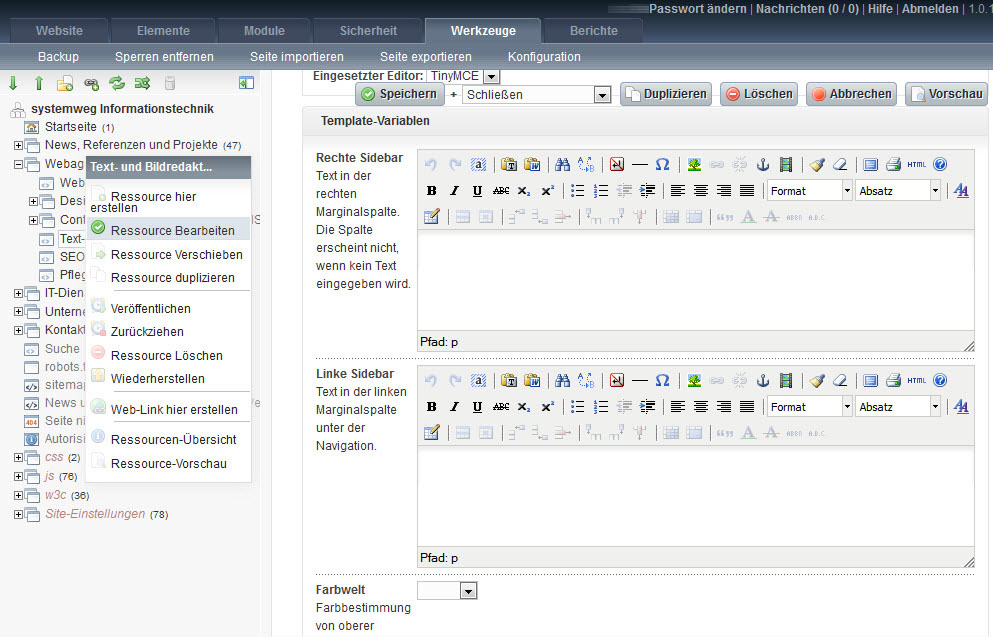Open TinyMCE help in Rechte Sidebar editor

(x=940, y=165)
